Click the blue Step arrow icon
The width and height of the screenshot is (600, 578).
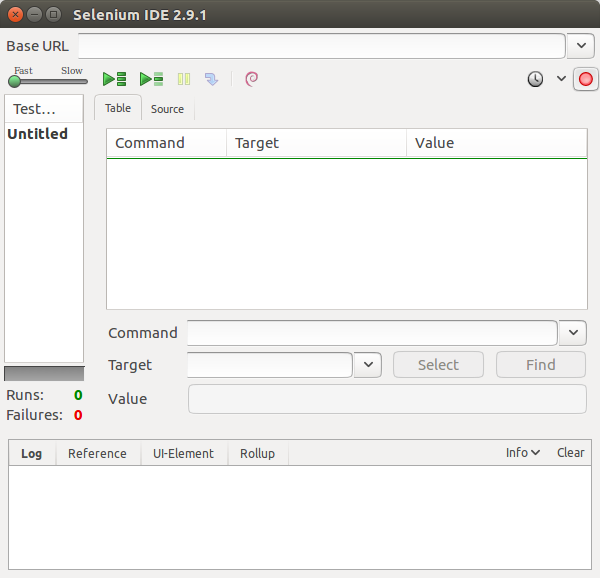click(x=211, y=79)
